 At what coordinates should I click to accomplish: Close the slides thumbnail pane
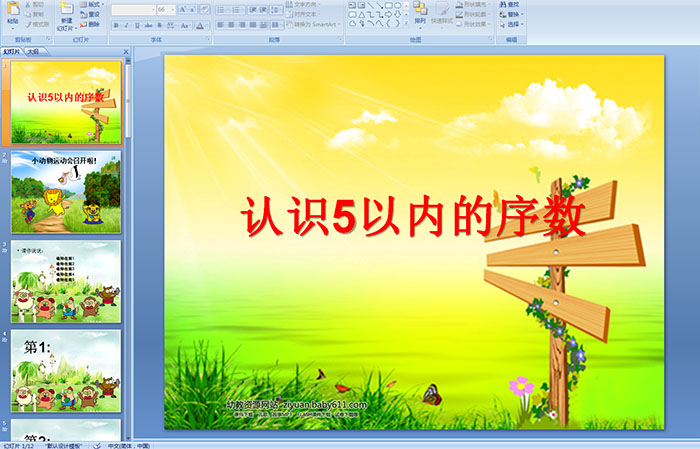126,52
